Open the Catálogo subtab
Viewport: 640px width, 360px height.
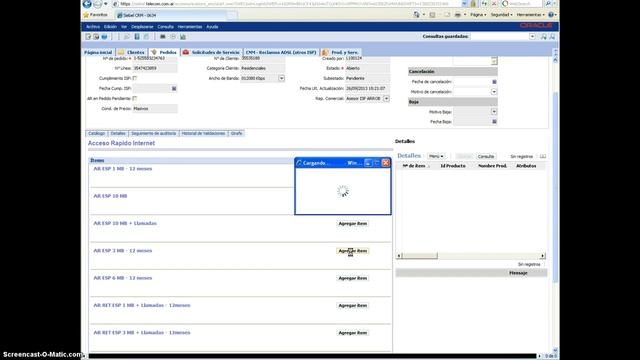coord(97,133)
